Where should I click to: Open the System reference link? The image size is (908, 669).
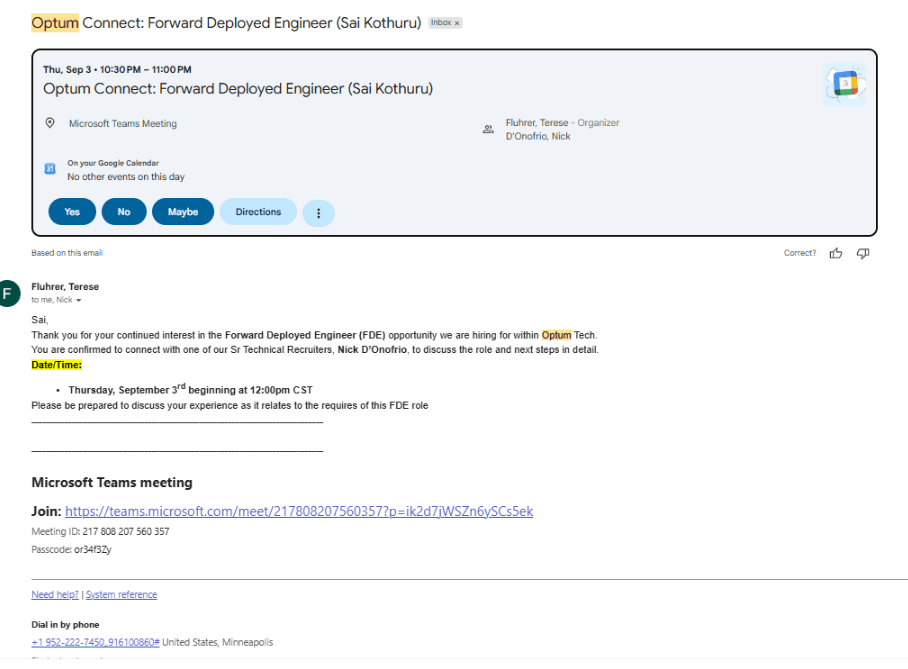point(122,594)
